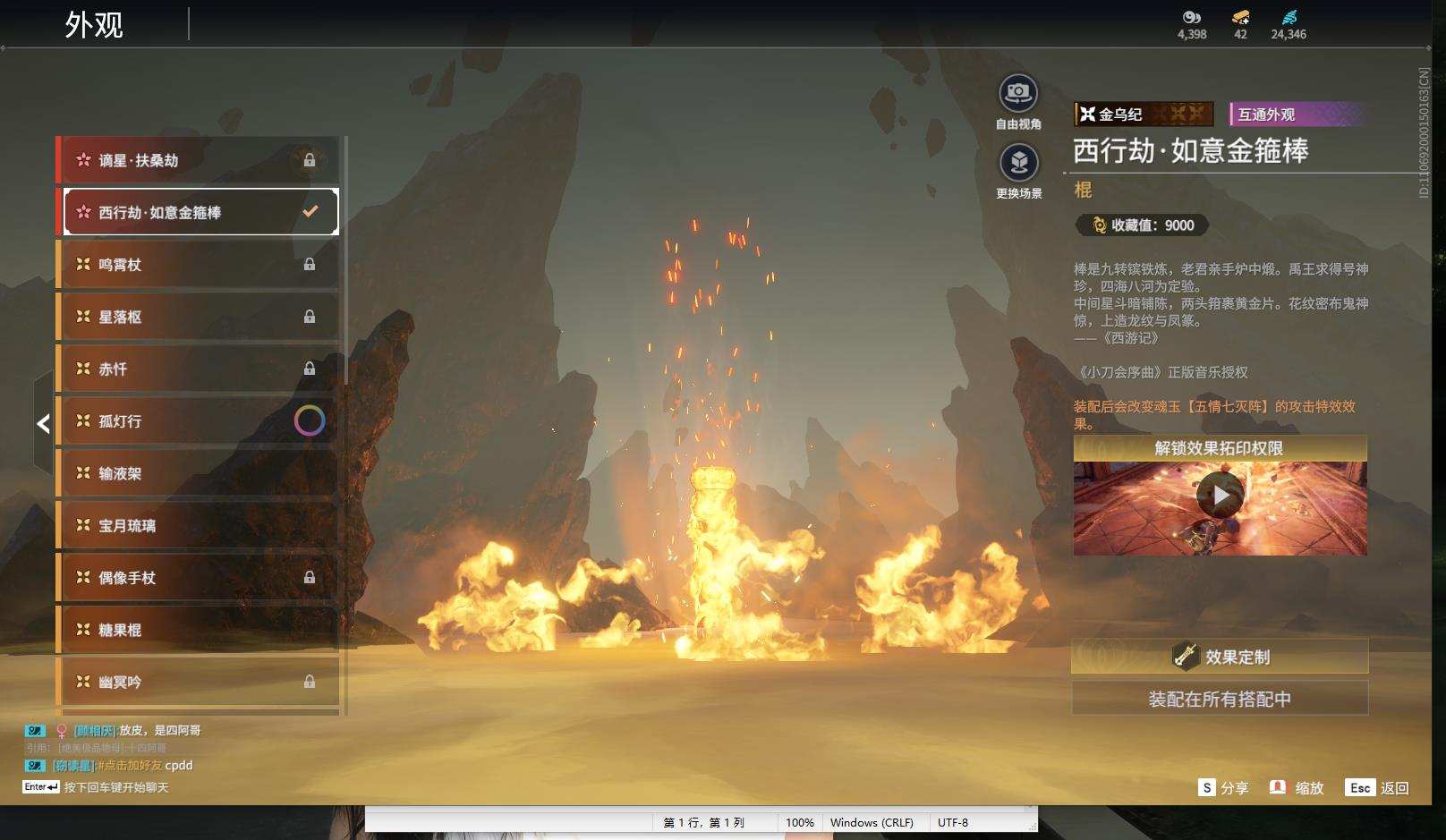Click the skin list scrollbar
Image resolution: width=1446 pixels, height=840 pixels.
click(x=345, y=259)
